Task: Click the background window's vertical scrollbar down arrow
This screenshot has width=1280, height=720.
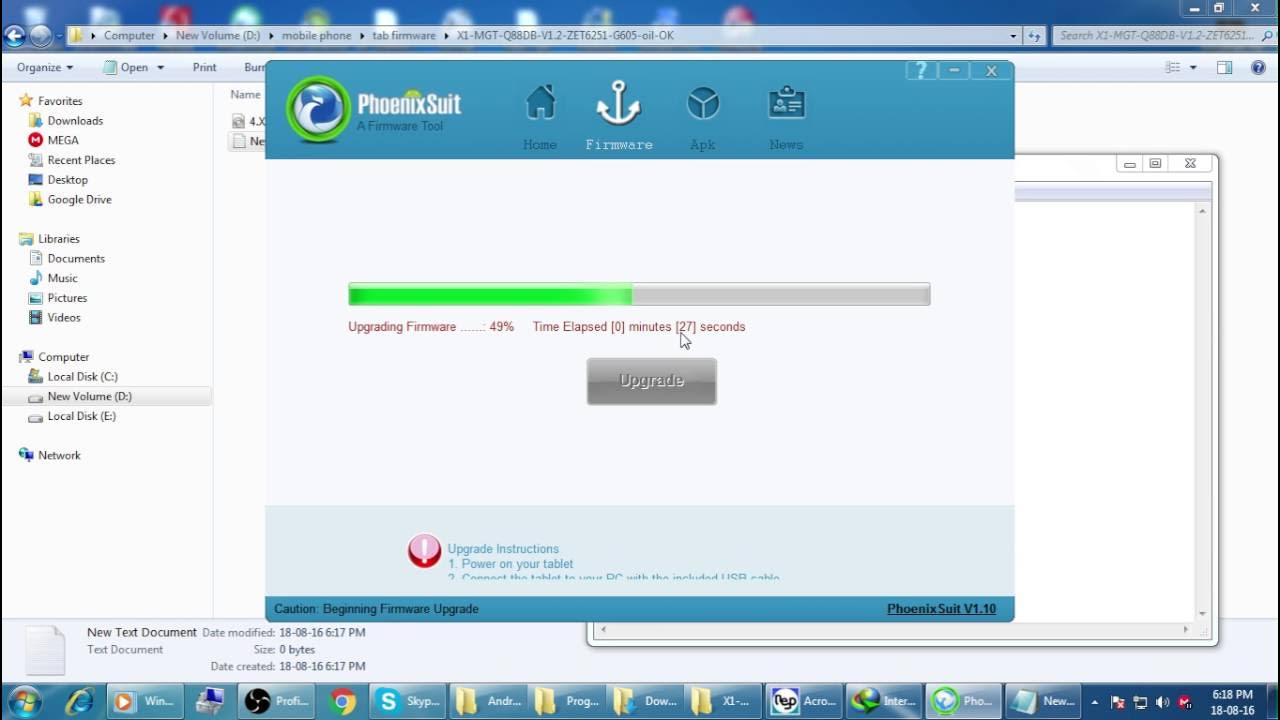Action: click(1202, 613)
